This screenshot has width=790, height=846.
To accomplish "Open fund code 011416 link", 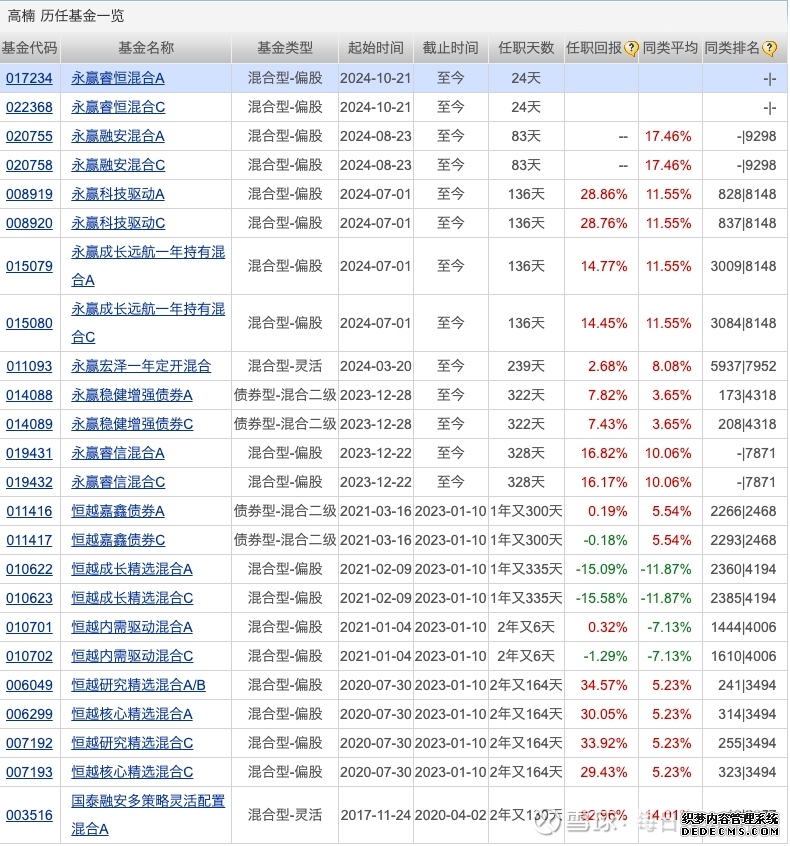I will 29,512.
